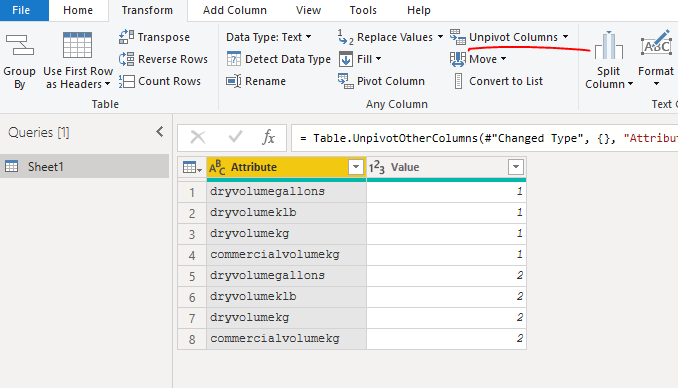Click the Transpose icon
The image size is (678, 388).
pyautogui.click(x=126, y=37)
